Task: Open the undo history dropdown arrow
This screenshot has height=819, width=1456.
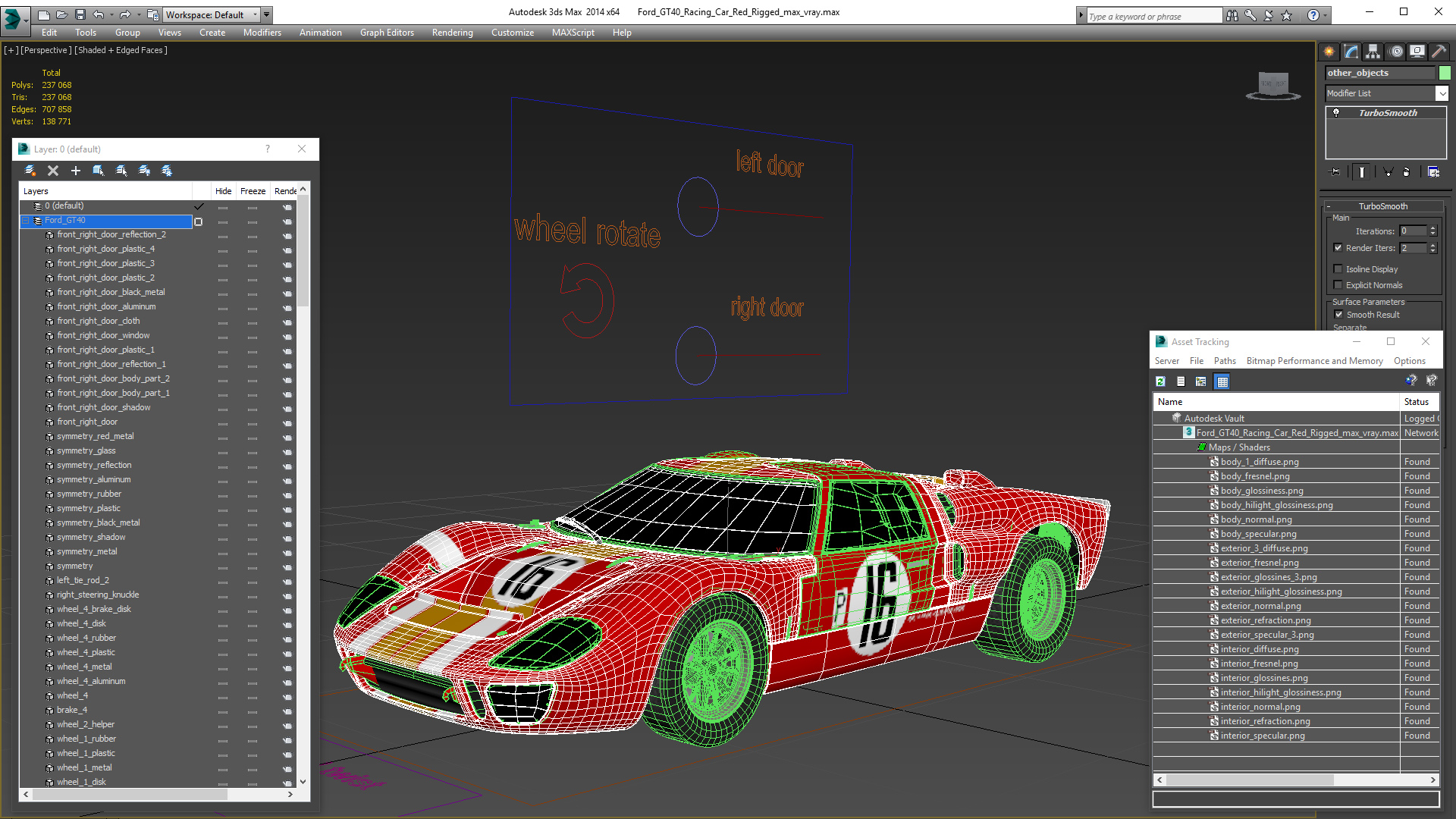Action: (x=111, y=14)
